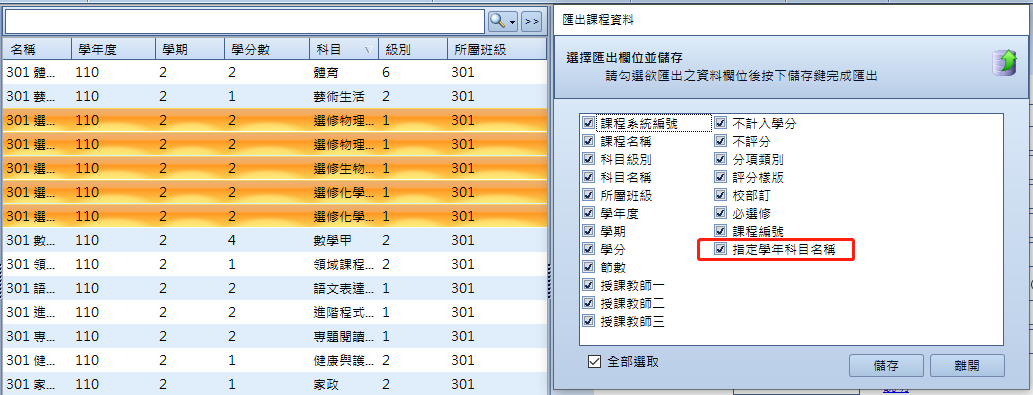The image size is (1033, 395).
Task: Click the 學分數 column header
Action: tap(266, 49)
